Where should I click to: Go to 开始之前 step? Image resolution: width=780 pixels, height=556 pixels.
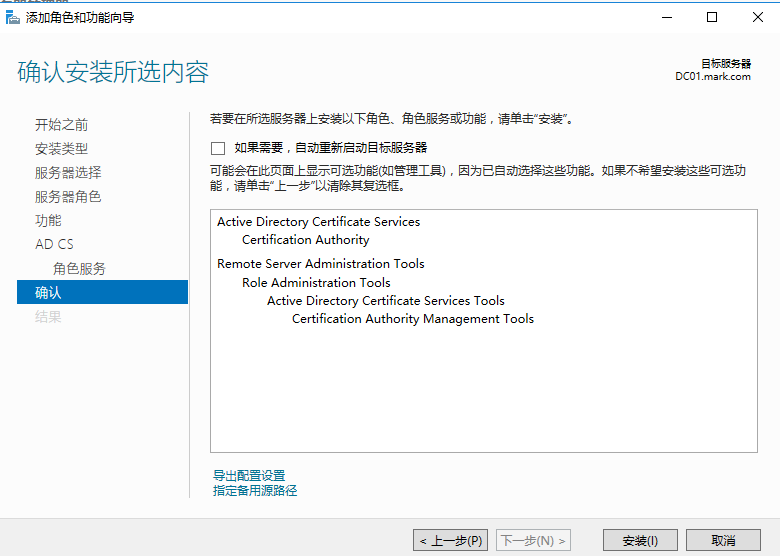click(62, 125)
